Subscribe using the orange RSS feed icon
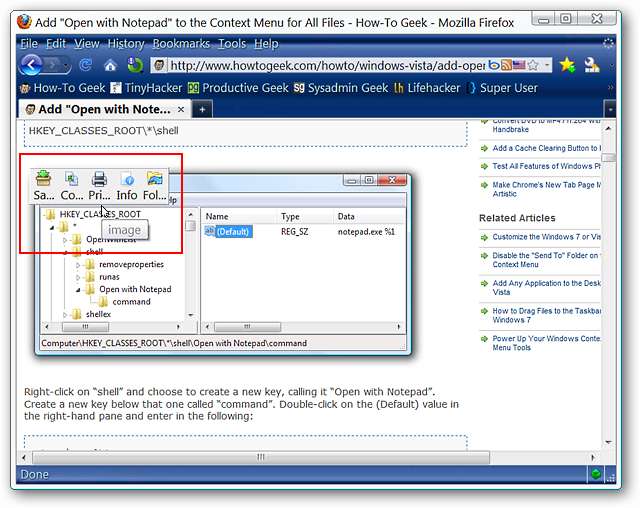 506,65
